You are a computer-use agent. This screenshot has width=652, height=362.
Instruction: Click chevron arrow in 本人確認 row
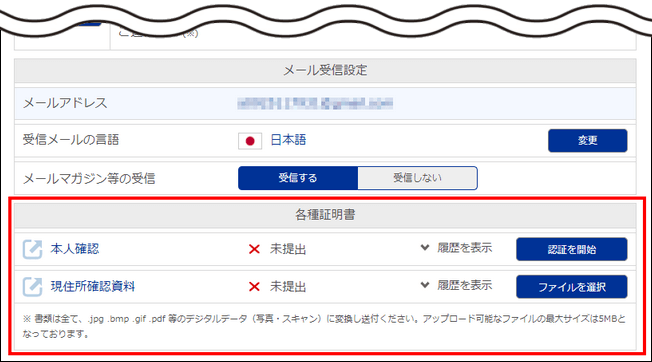tap(425, 248)
